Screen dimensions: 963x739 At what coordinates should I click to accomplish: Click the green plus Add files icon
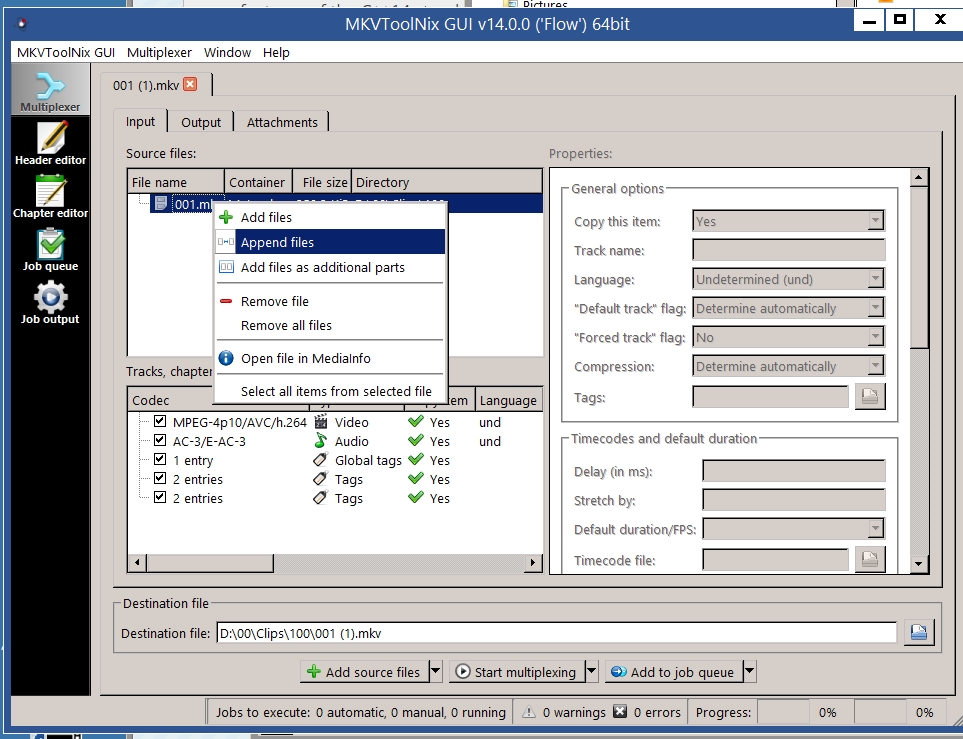pos(226,217)
